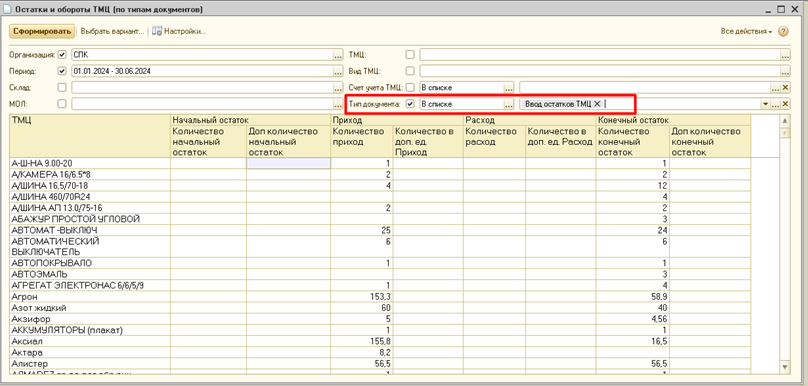Open selection button for Тип документа value
Image resolution: width=808 pixels, height=386 pixels.
click(x=775, y=104)
